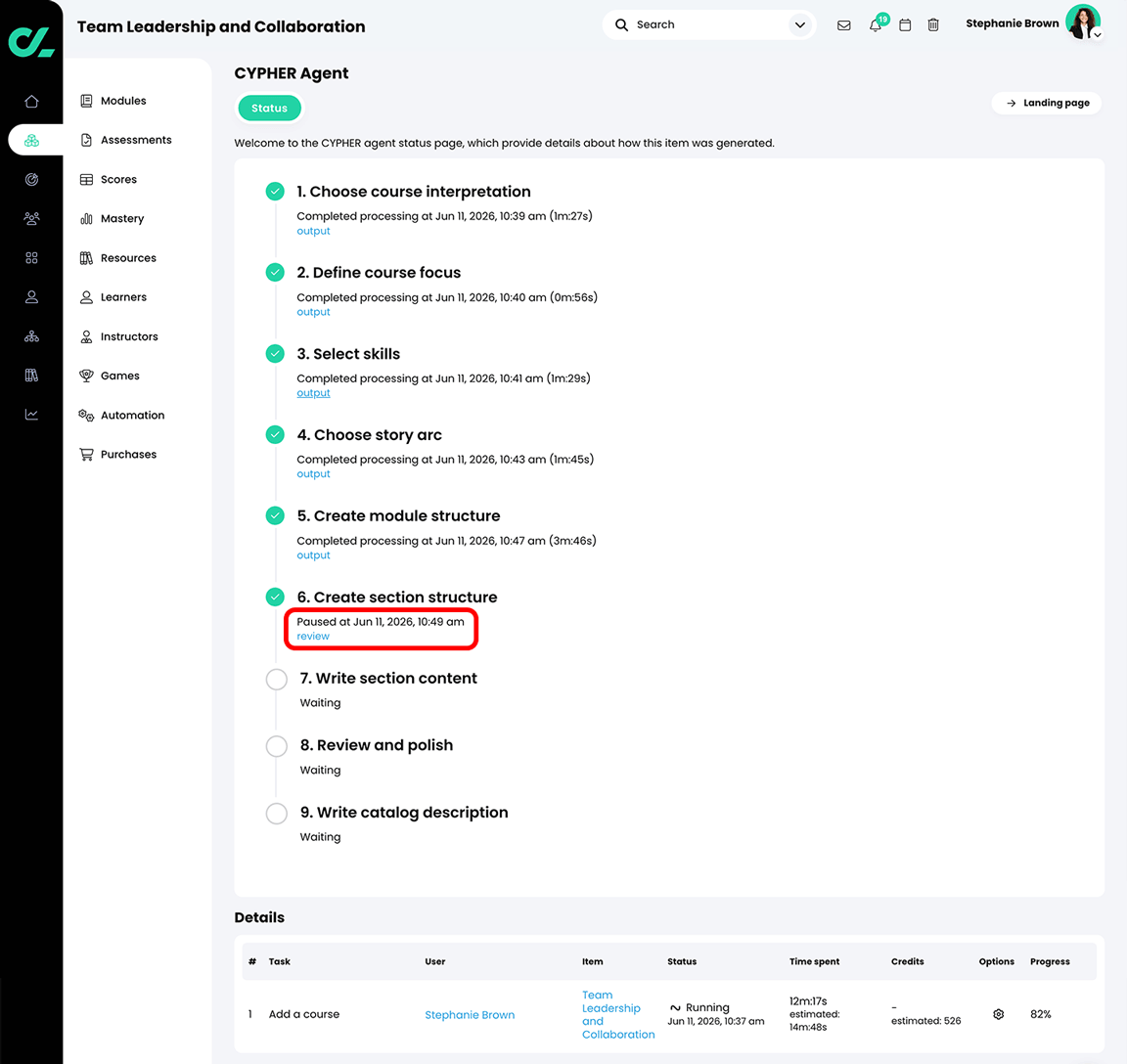Screen dimensions: 1127x1064
Task: Click the Scores table icon
Action: click(x=86, y=180)
